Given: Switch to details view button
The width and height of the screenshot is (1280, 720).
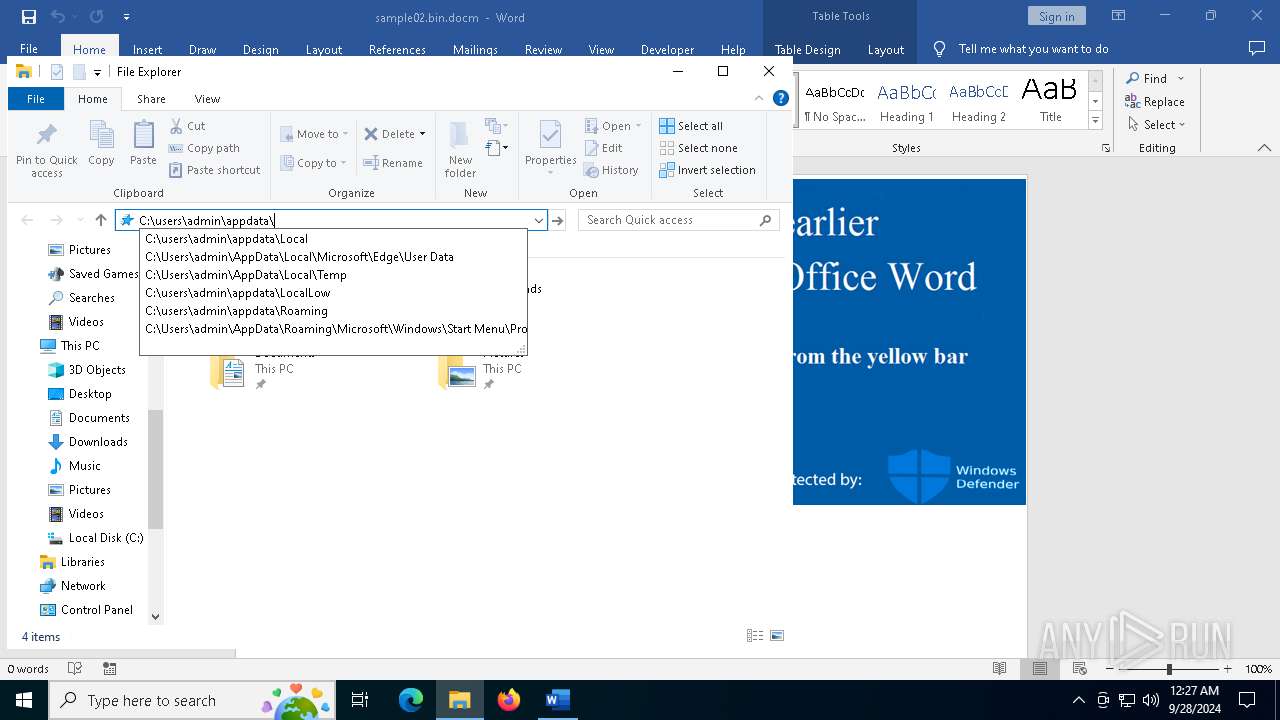Looking at the screenshot, I should tap(755, 636).
